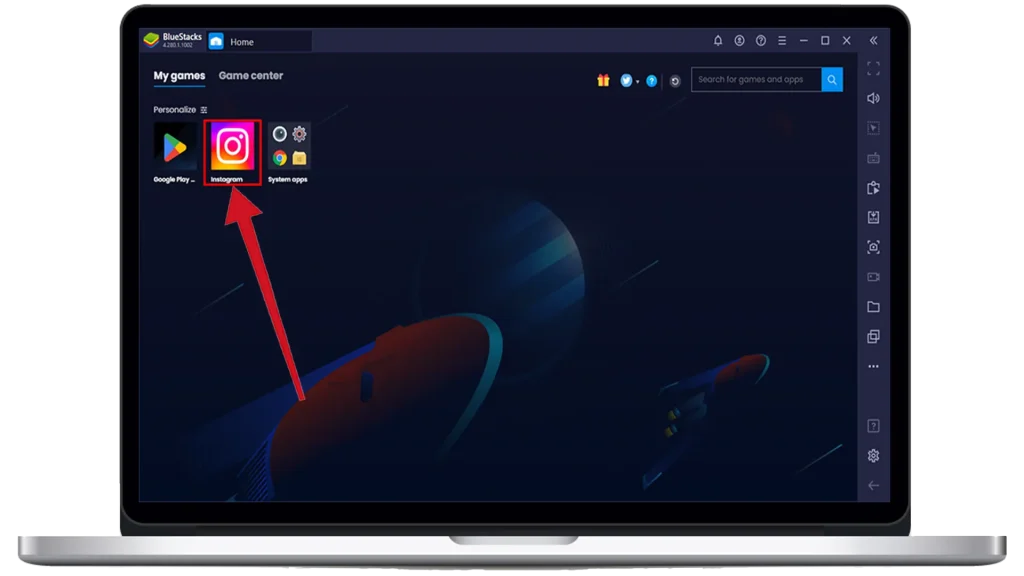Open the keyboard controls icon
Viewport: 1024px width, 576px height.
click(x=873, y=158)
